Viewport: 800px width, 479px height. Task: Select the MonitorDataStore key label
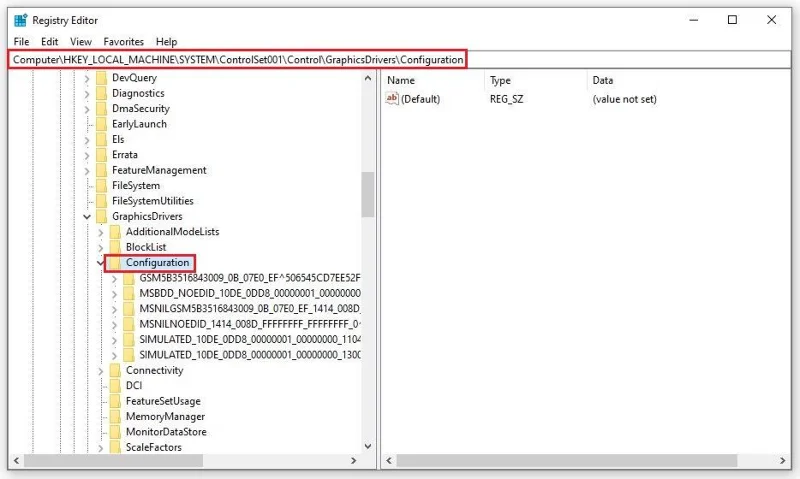coord(166,432)
